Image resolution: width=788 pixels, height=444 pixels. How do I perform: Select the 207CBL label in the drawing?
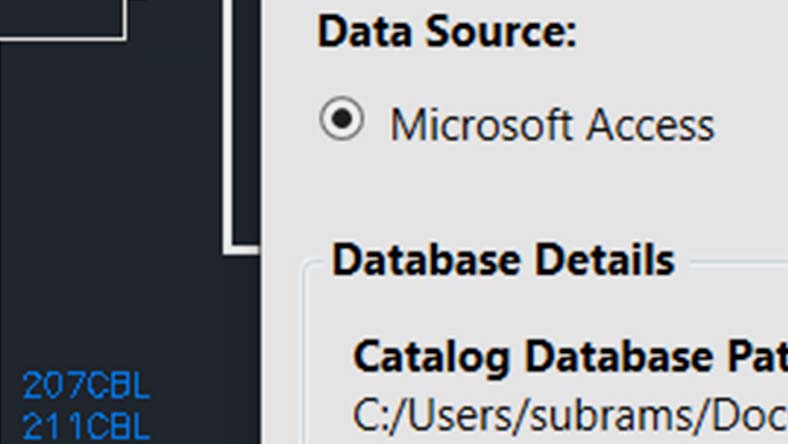click(86, 385)
